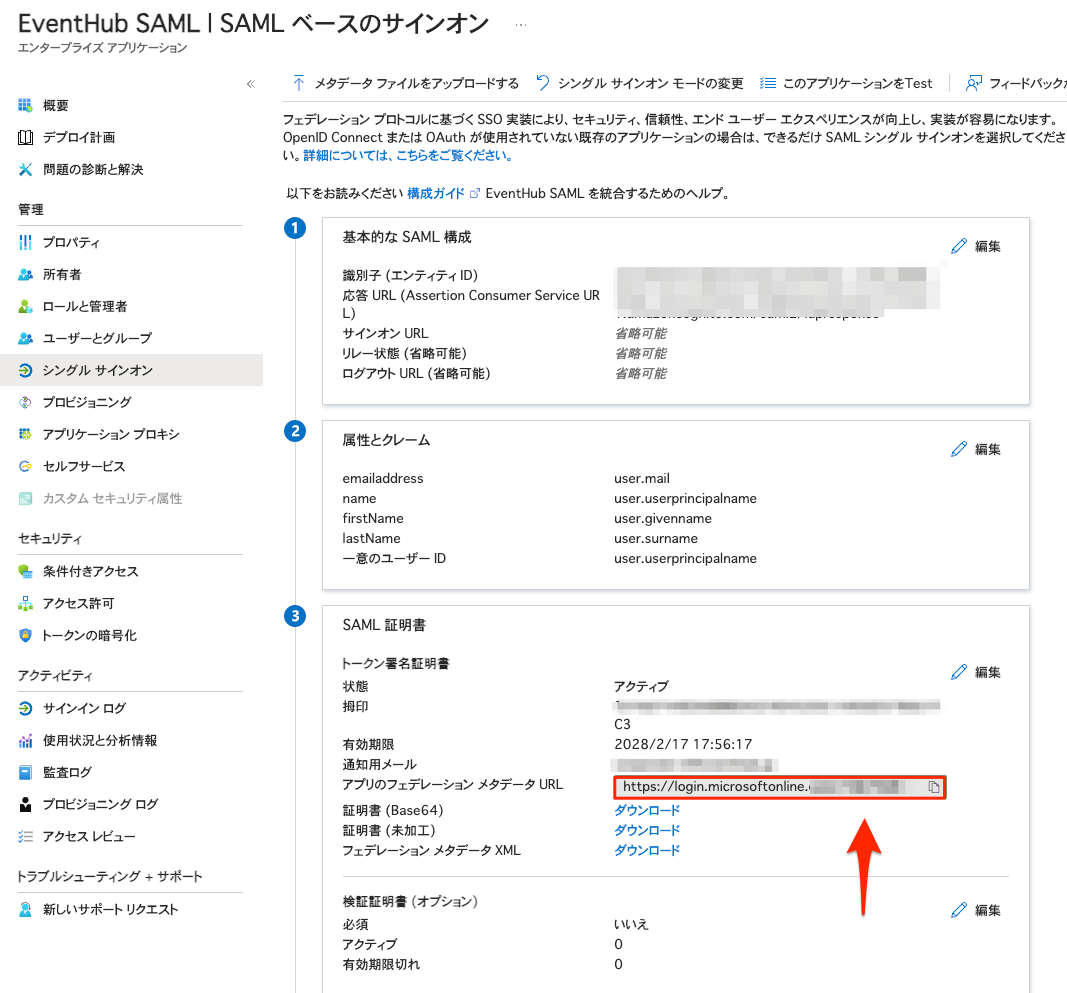Screen dimensions: 1067x993
Task: Click the user.surname claim value
Action: (656, 538)
